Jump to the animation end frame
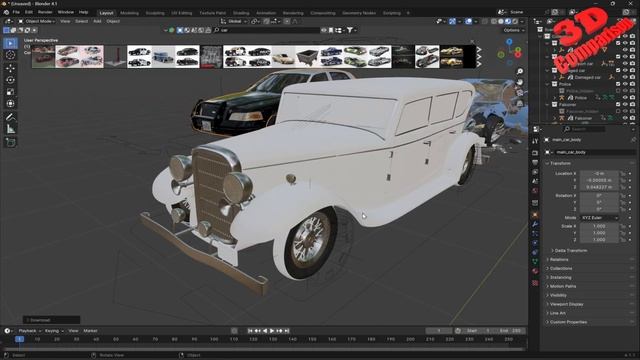 (287, 331)
